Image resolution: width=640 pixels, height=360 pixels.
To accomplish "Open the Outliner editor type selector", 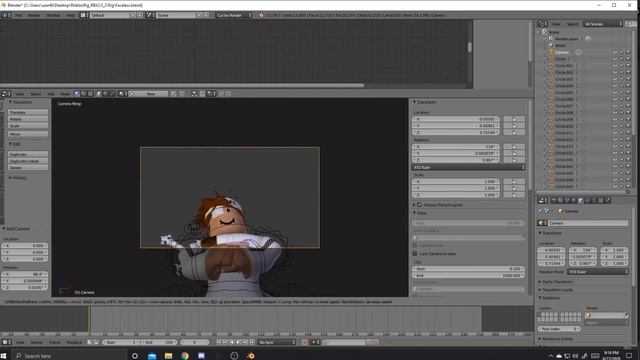I will pyautogui.click(x=542, y=24).
